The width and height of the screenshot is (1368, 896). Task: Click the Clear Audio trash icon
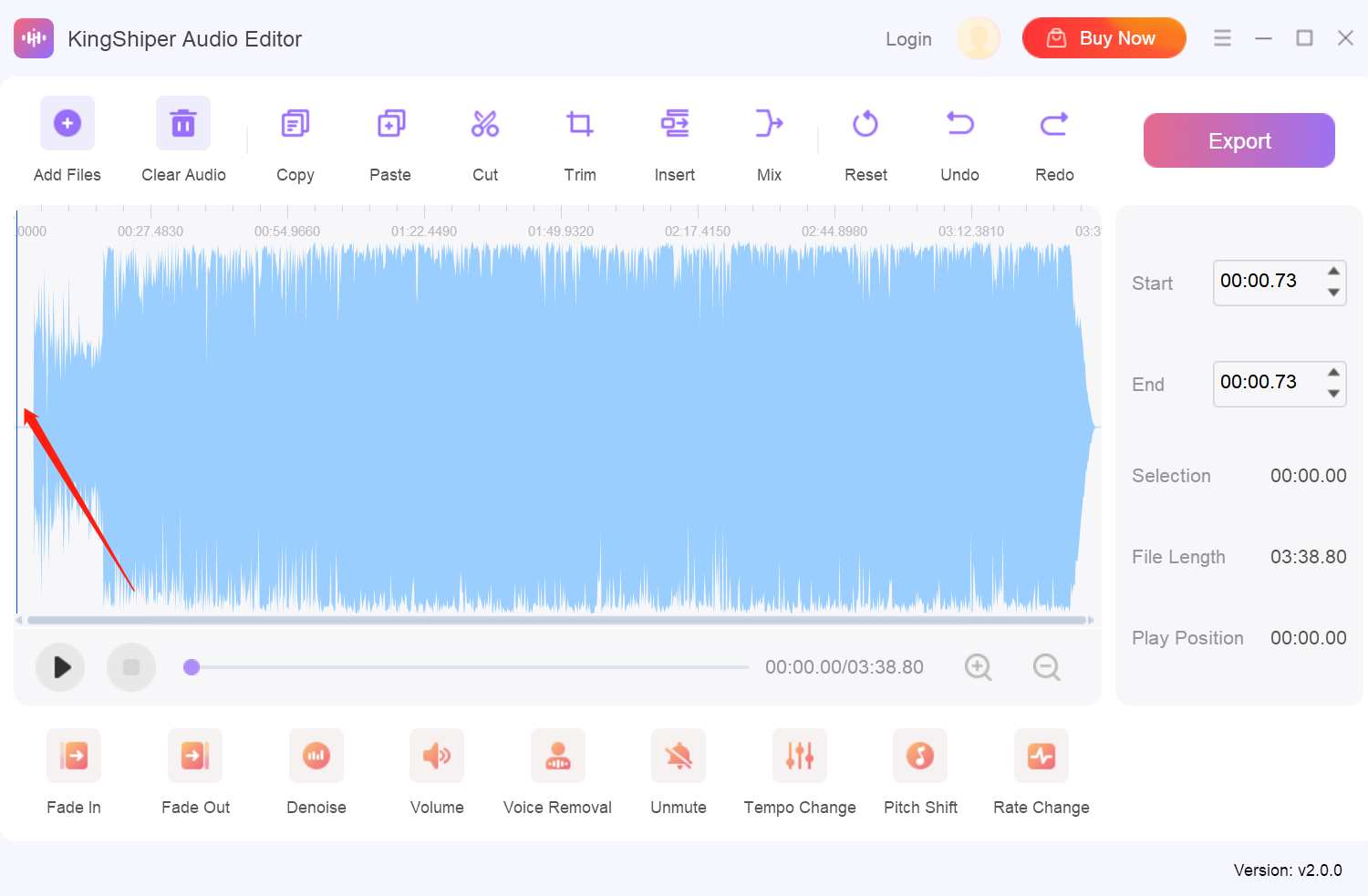[x=183, y=123]
